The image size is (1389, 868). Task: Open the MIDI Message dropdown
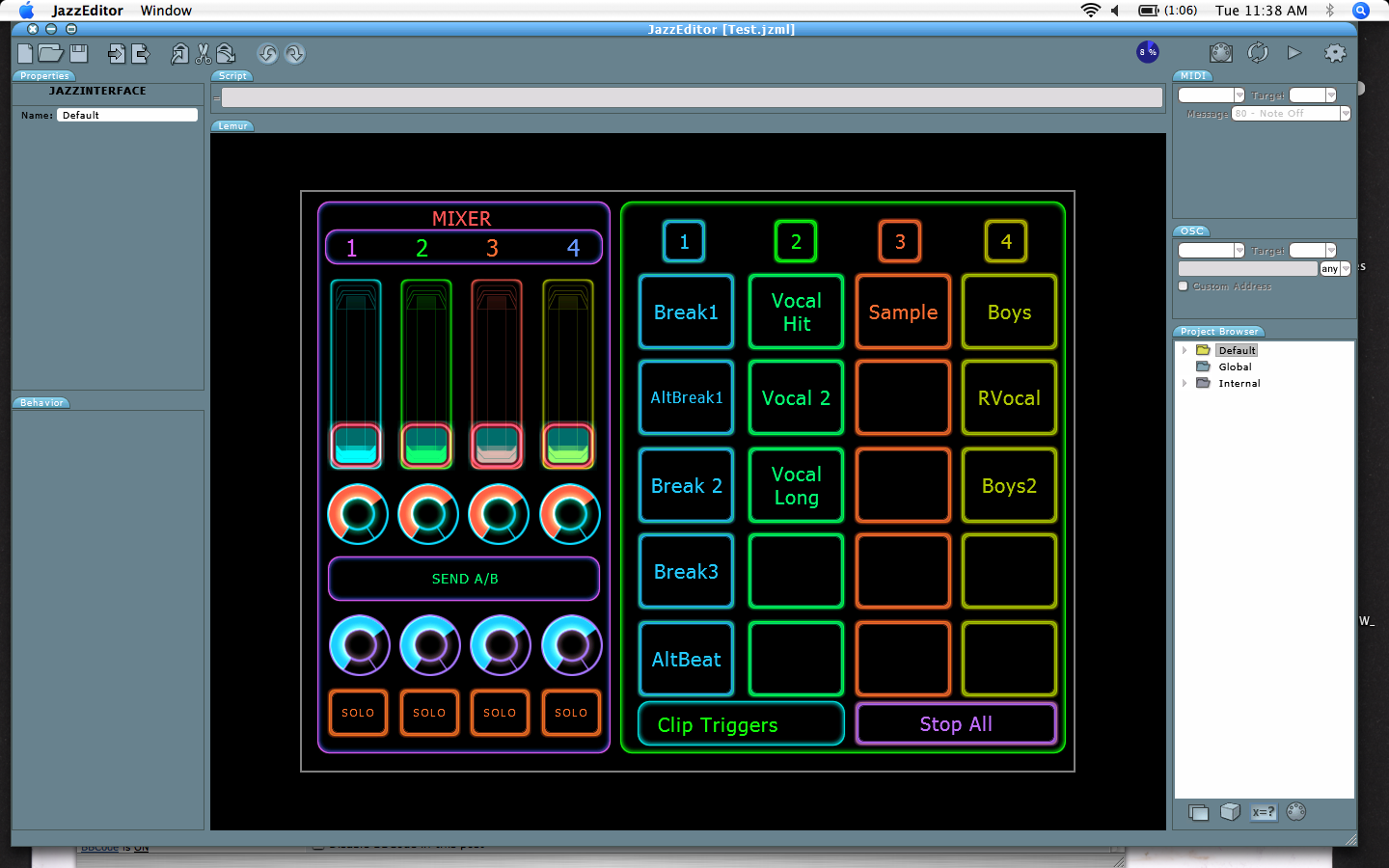[1345, 114]
